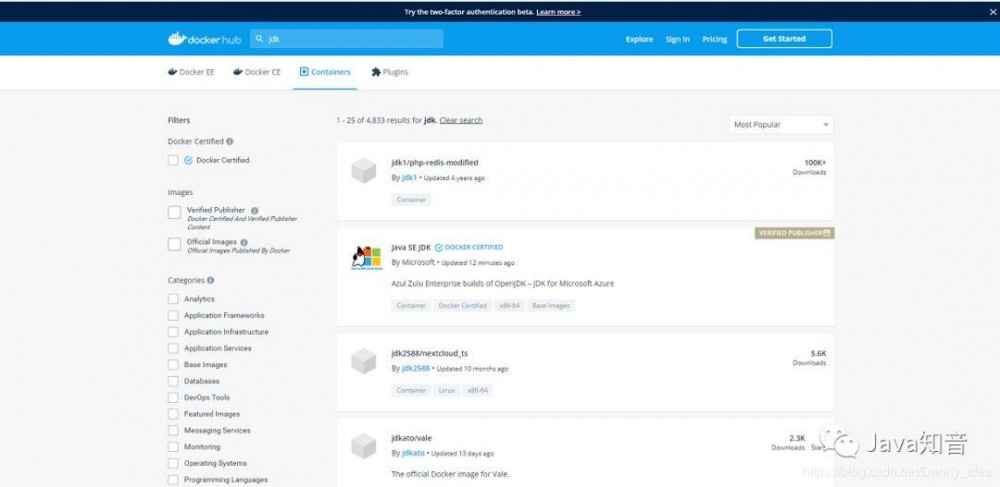1000x487 pixels.
Task: Click the 'Azul Zulu Enterprise builds' description
Action: tap(503, 284)
